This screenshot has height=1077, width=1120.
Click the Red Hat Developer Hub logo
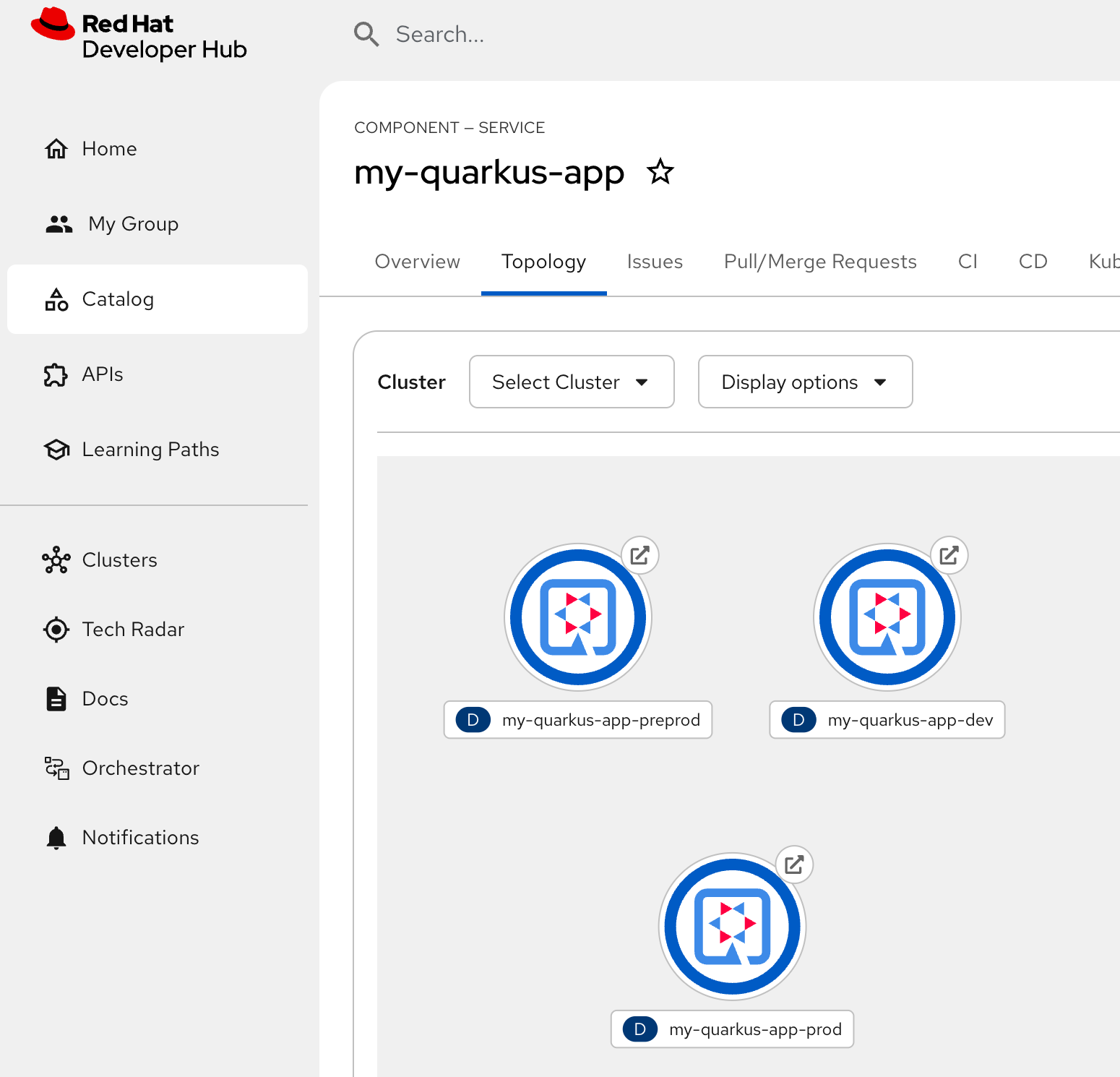click(139, 35)
